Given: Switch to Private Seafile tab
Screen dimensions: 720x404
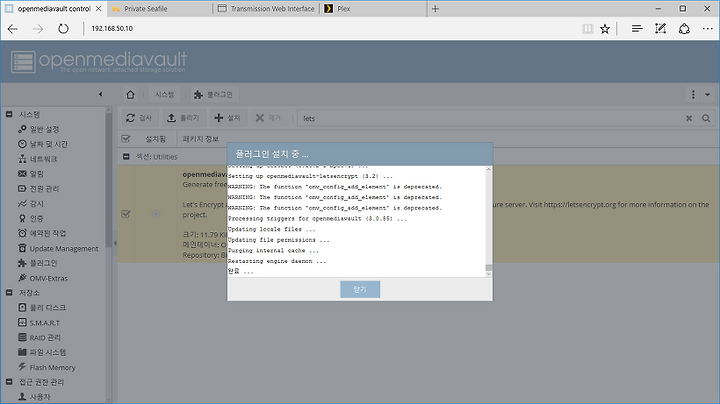Looking at the screenshot, I should click(x=160, y=9).
